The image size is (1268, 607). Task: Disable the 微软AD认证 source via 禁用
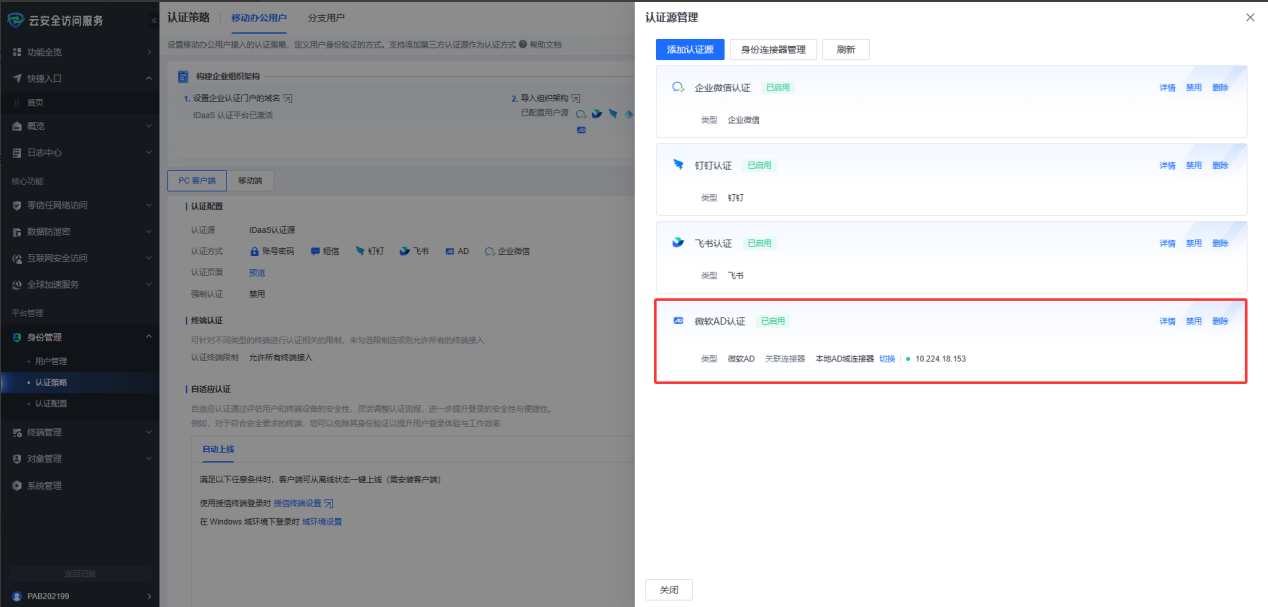(1193, 321)
